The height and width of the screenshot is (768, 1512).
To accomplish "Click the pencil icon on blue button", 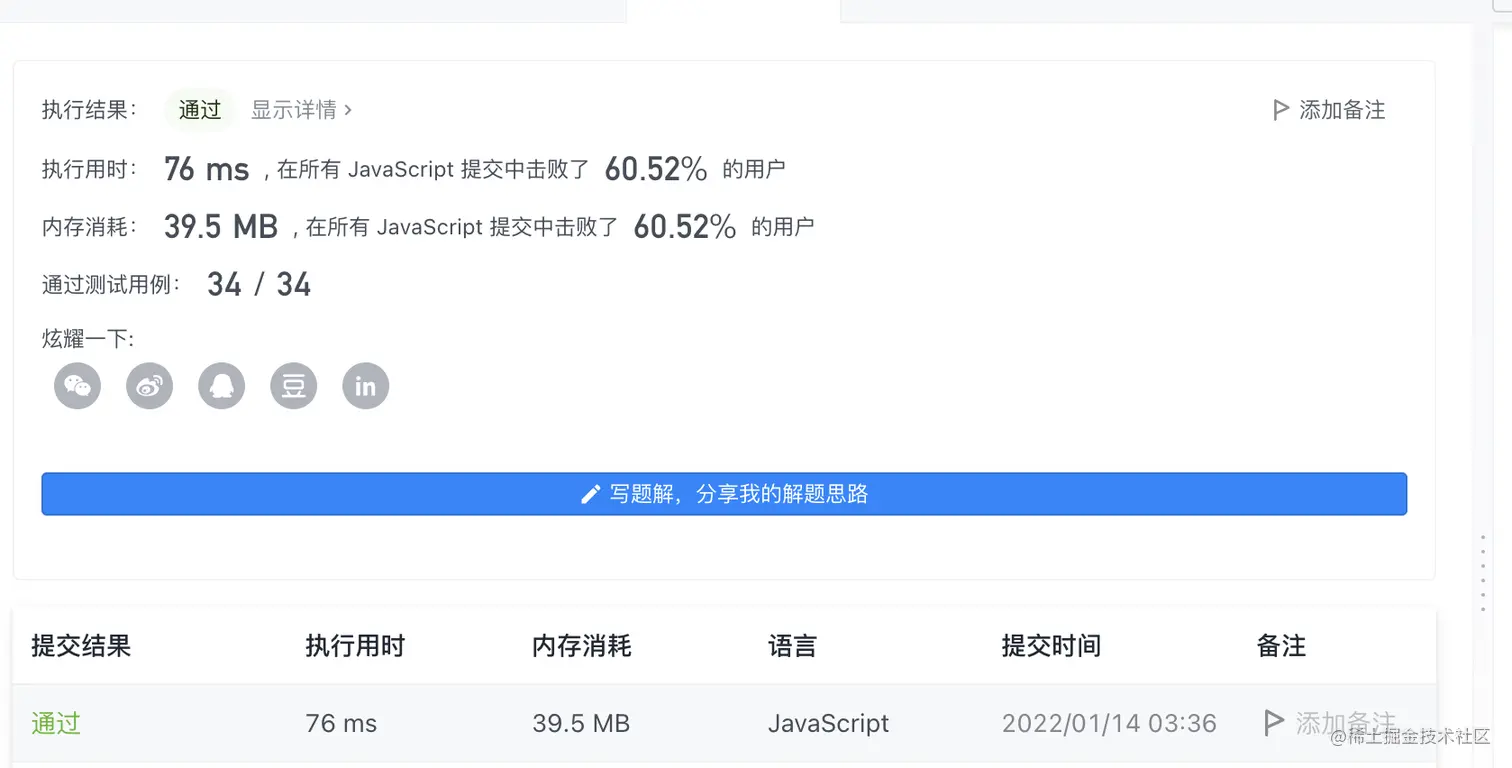I will click(591, 494).
